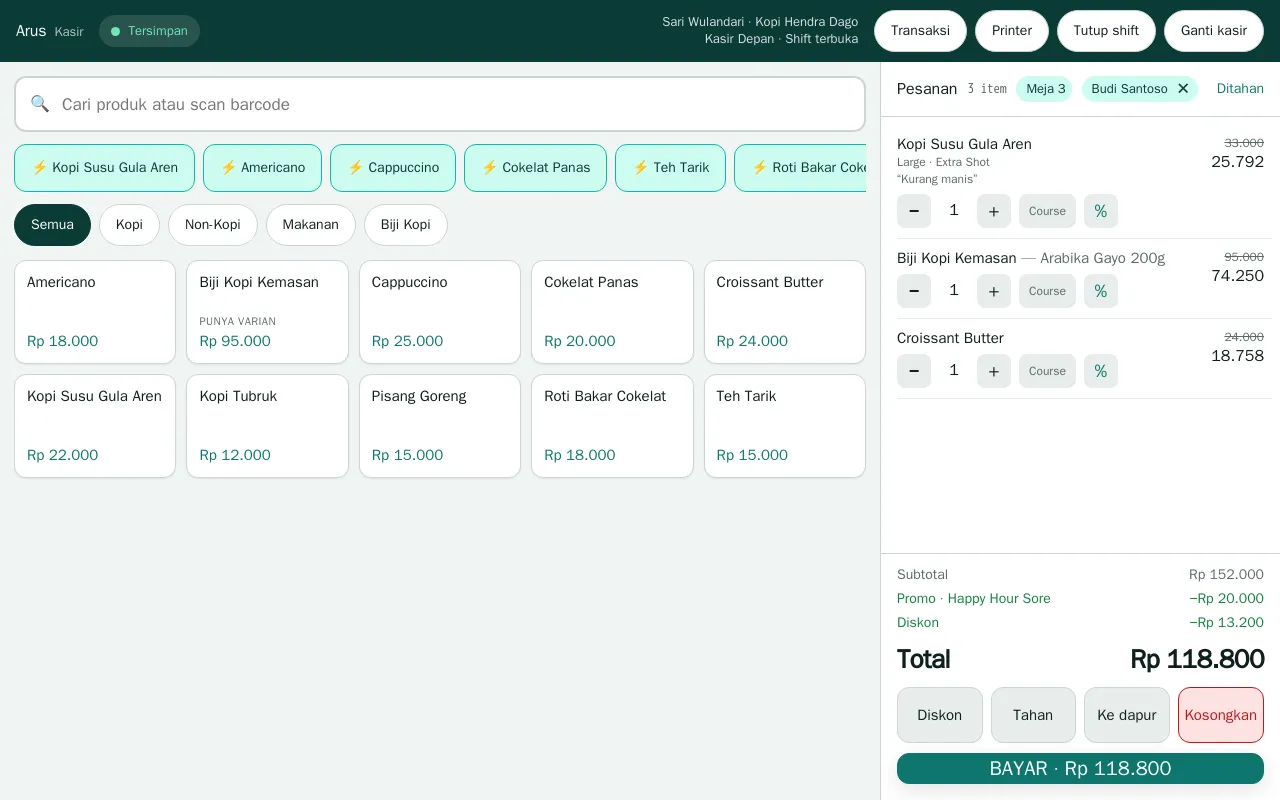Quick-add Americano from the shortcut chips
This screenshot has height=800, width=1280.
coord(262,168)
